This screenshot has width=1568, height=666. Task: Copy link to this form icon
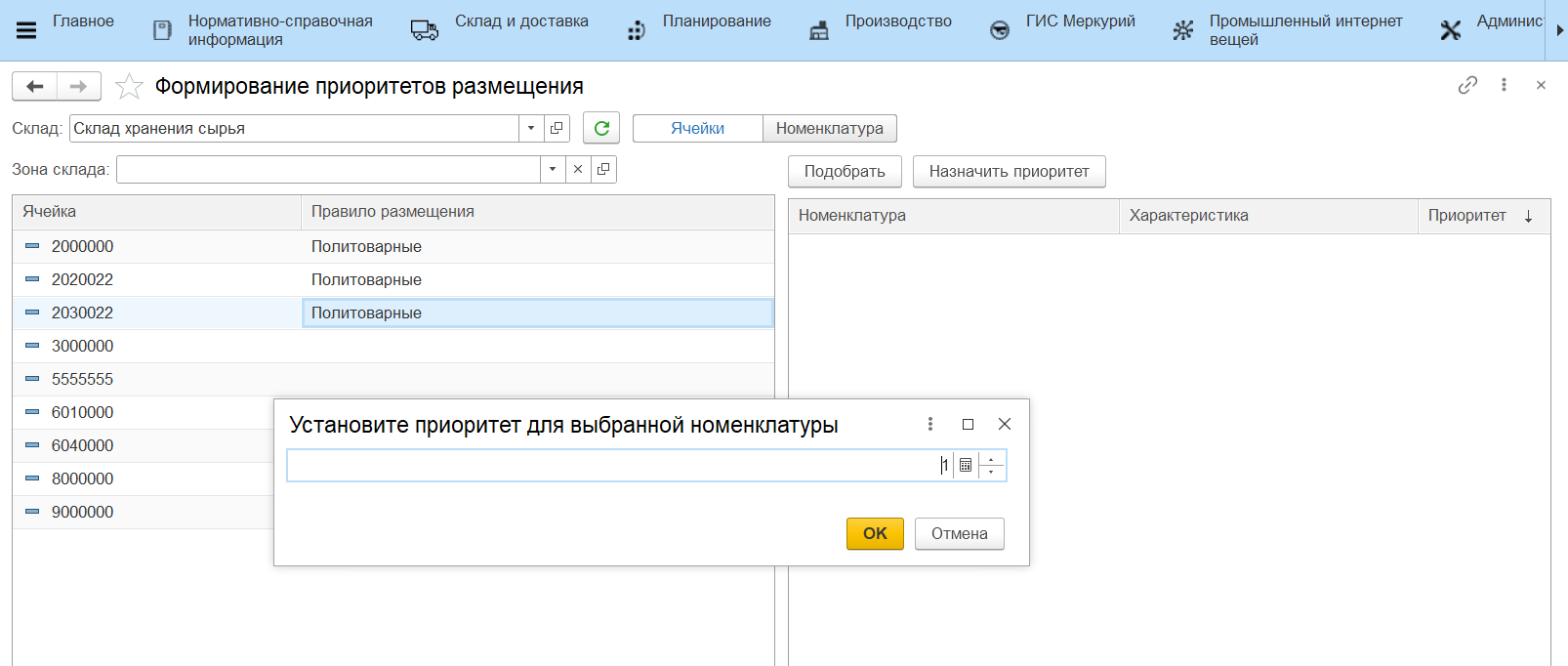click(1467, 85)
